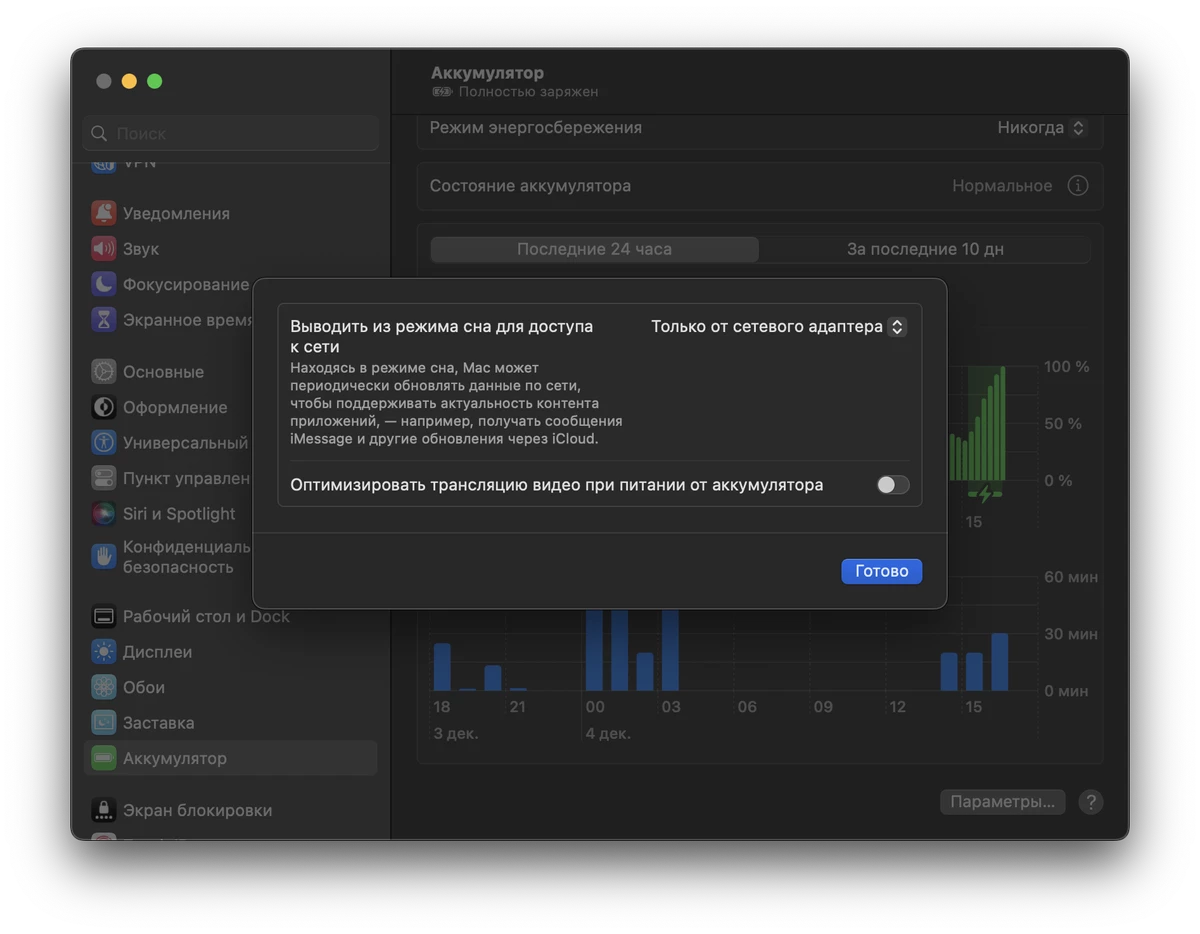Click the Звук speaker icon

tap(104, 248)
